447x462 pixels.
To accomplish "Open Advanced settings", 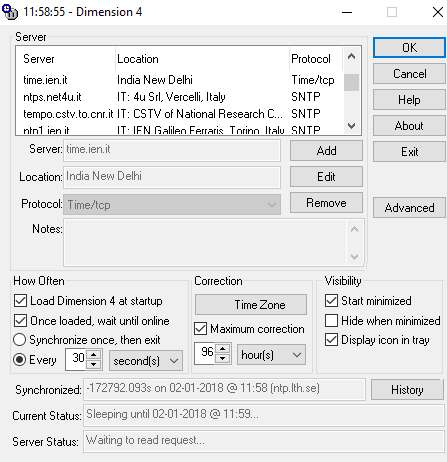I will 409,208.
